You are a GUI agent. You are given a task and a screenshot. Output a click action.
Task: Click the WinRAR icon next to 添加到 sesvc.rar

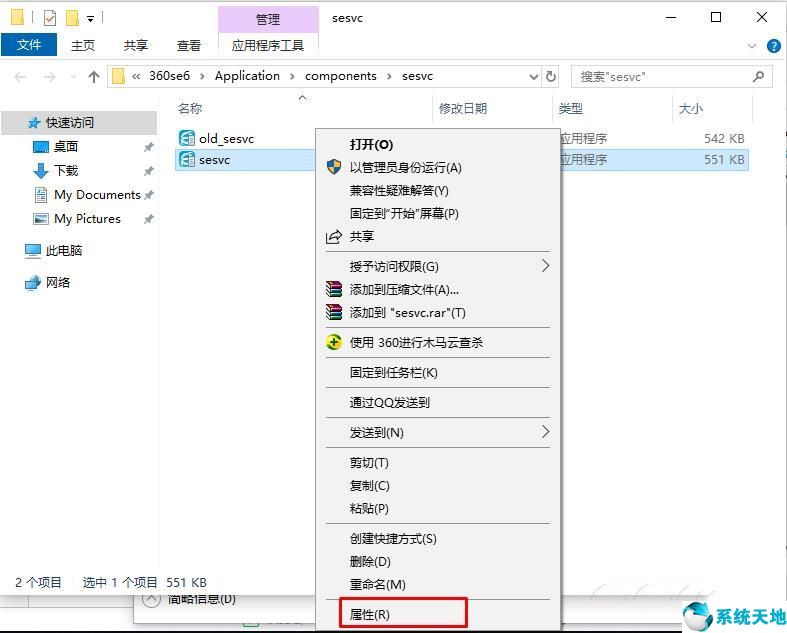pos(334,312)
